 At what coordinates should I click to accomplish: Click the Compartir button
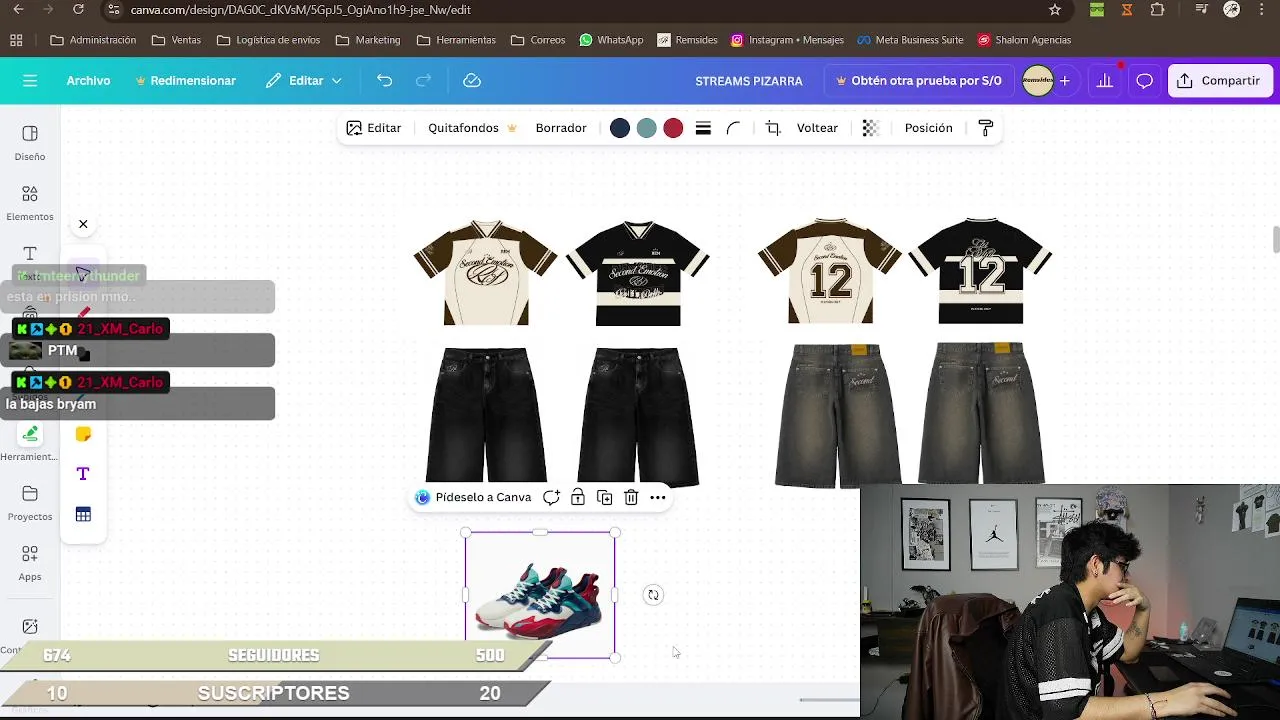click(x=1220, y=81)
